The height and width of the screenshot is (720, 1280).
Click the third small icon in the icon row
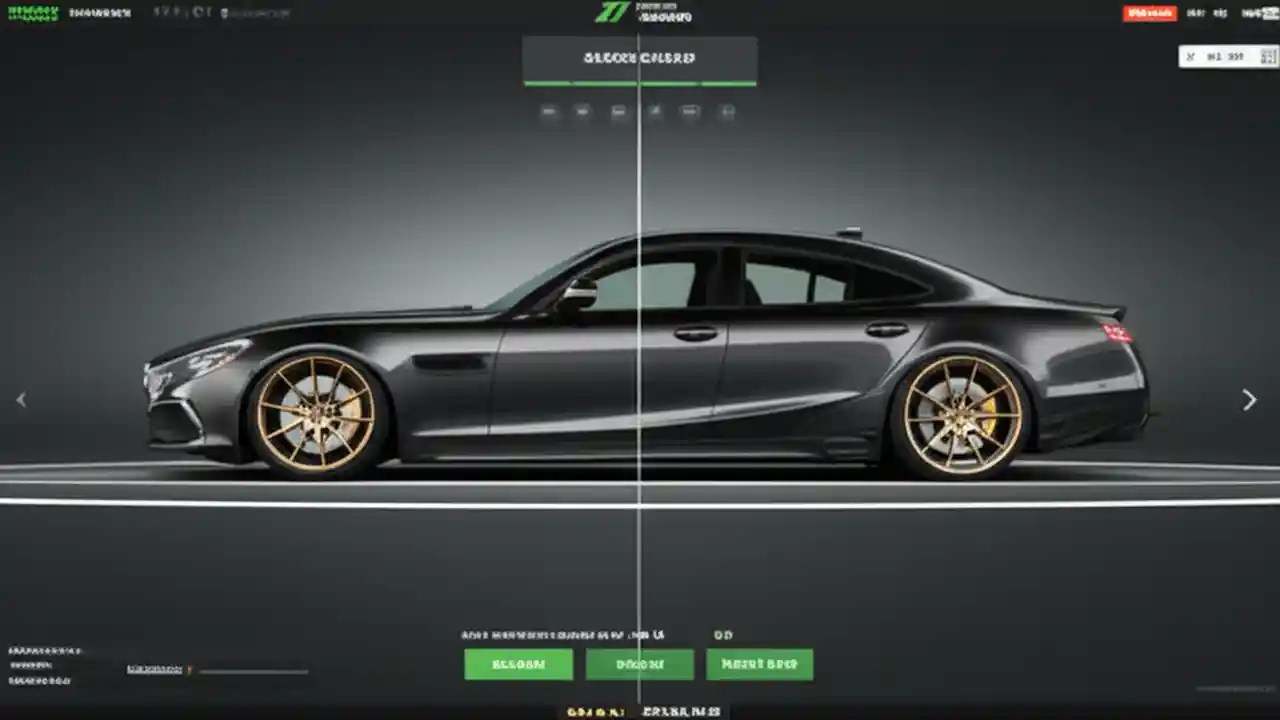[x=618, y=111]
